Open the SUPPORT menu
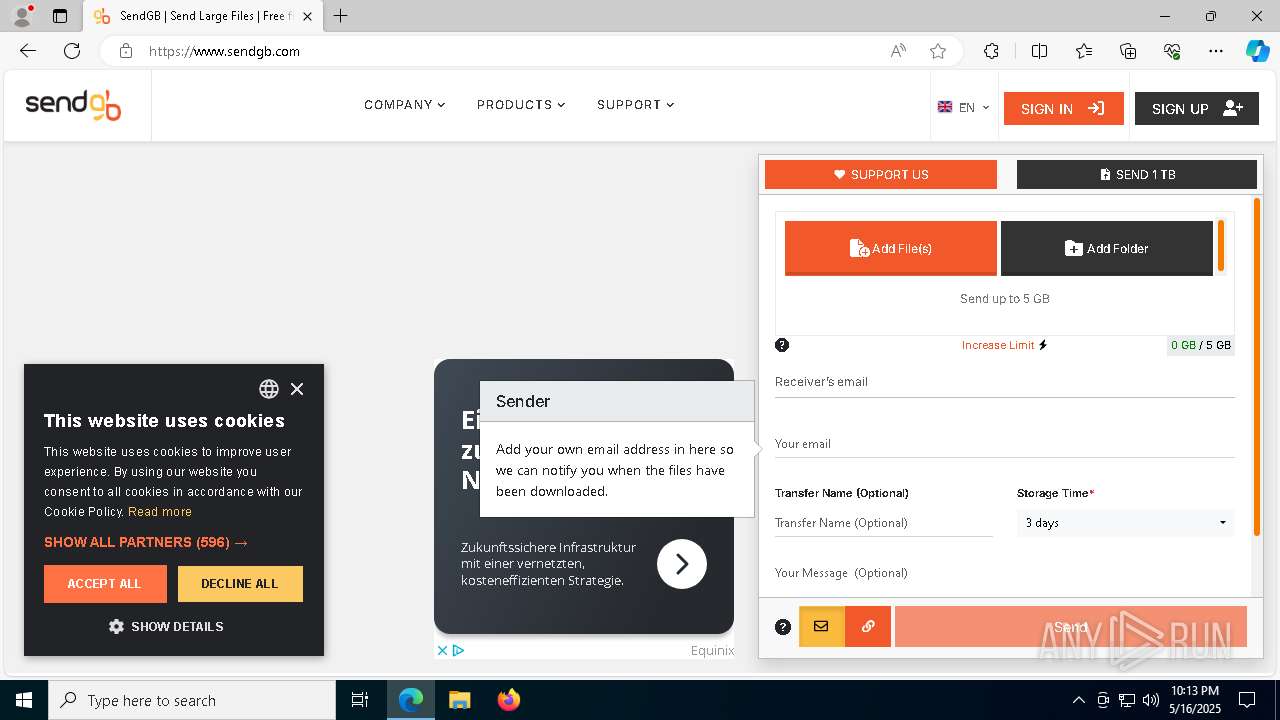The width and height of the screenshot is (1280, 720). pyautogui.click(x=635, y=105)
